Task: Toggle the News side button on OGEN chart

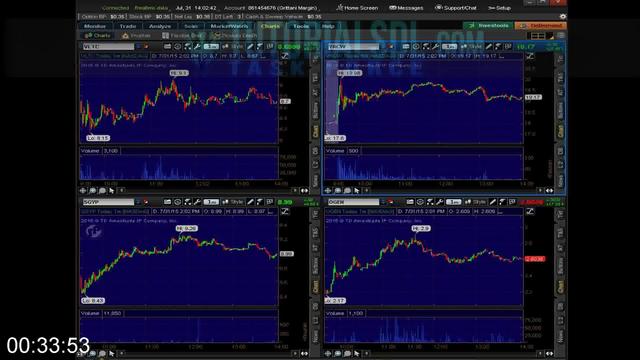Action: coord(560,336)
